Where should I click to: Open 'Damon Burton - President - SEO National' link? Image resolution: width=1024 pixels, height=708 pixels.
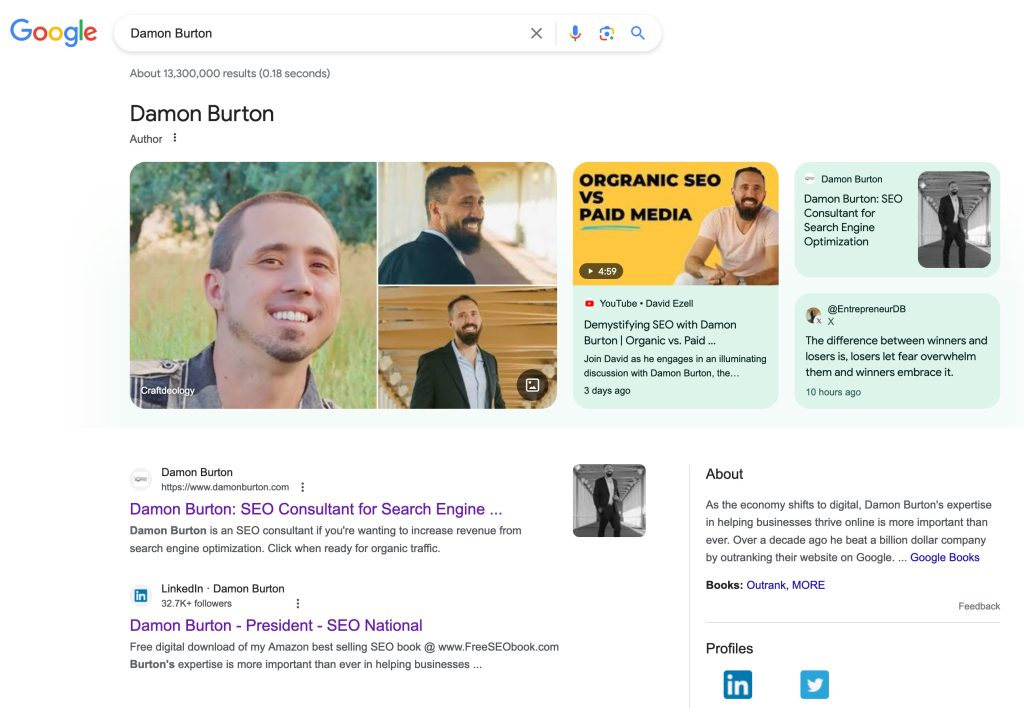pos(276,625)
